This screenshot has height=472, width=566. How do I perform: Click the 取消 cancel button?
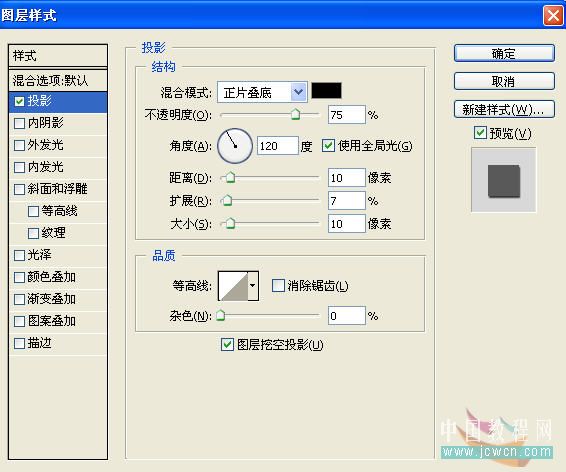point(504,81)
